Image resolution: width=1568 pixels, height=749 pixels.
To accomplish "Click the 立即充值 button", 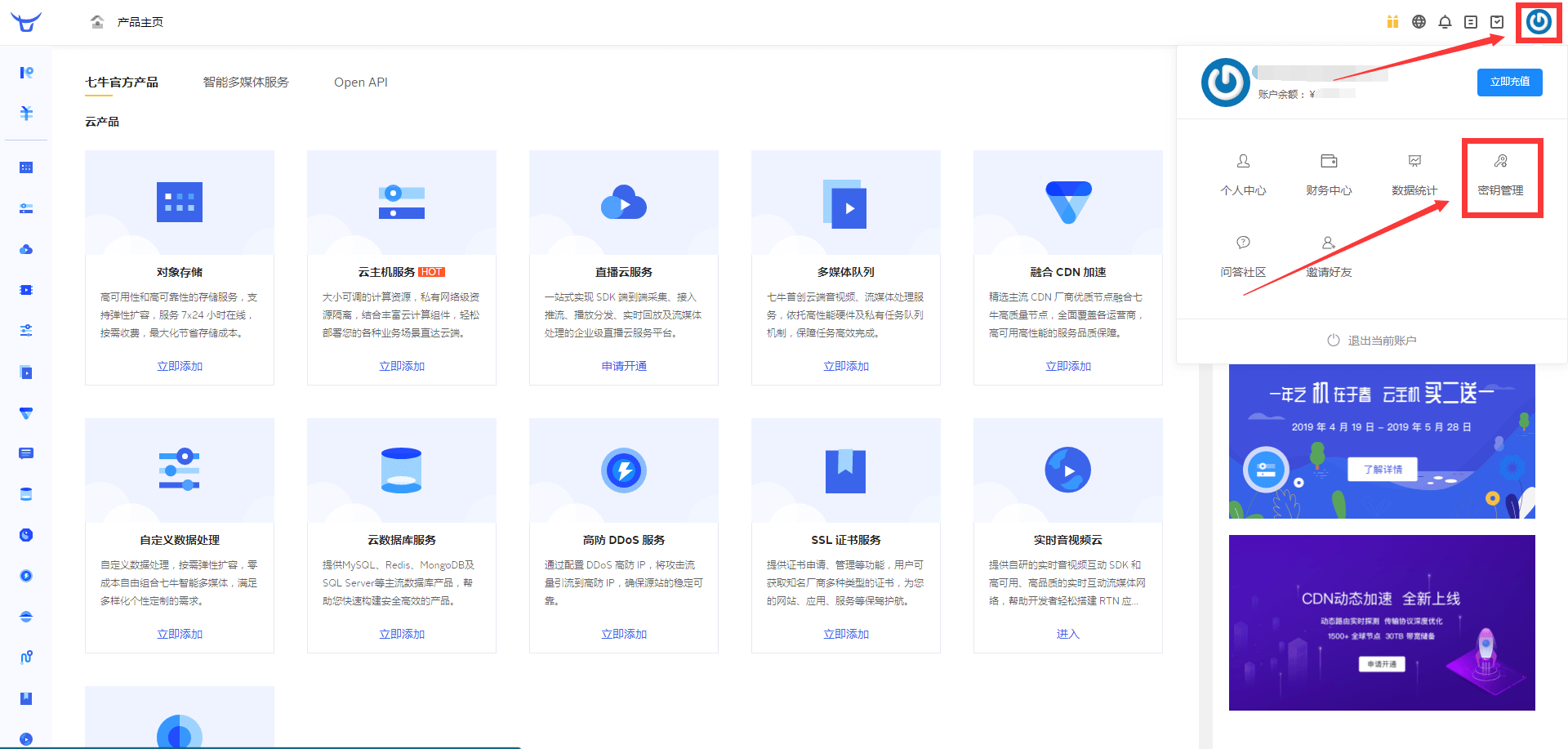I will click(x=1509, y=82).
